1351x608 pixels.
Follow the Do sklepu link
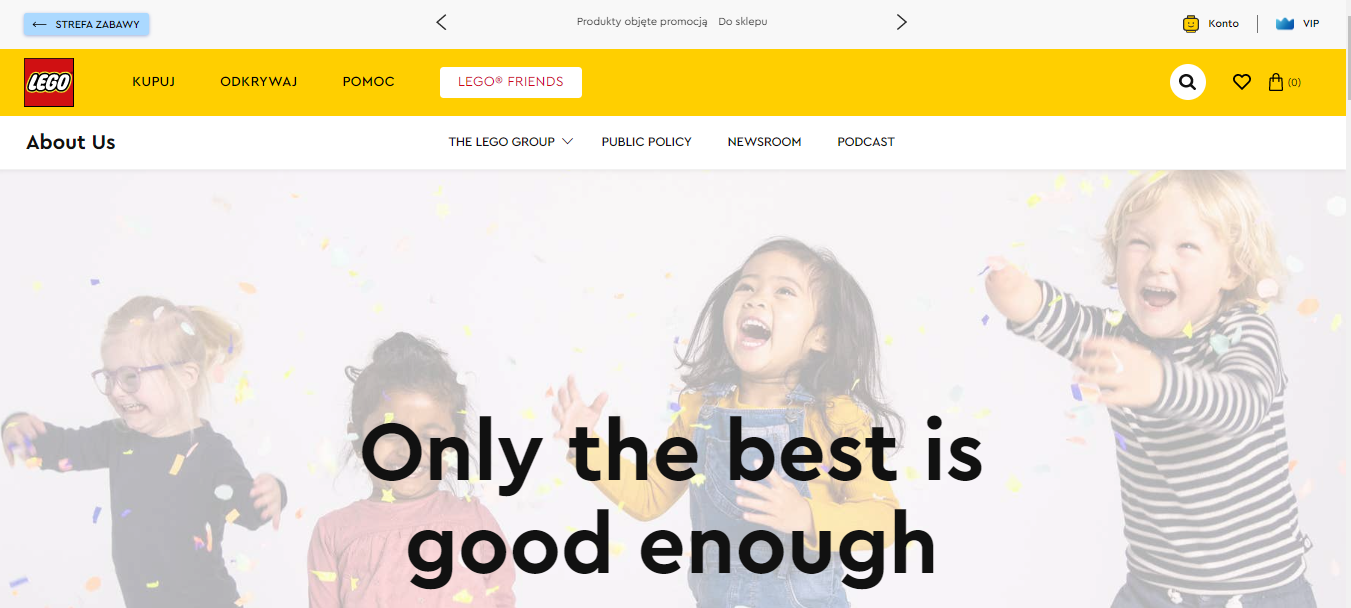click(x=743, y=22)
